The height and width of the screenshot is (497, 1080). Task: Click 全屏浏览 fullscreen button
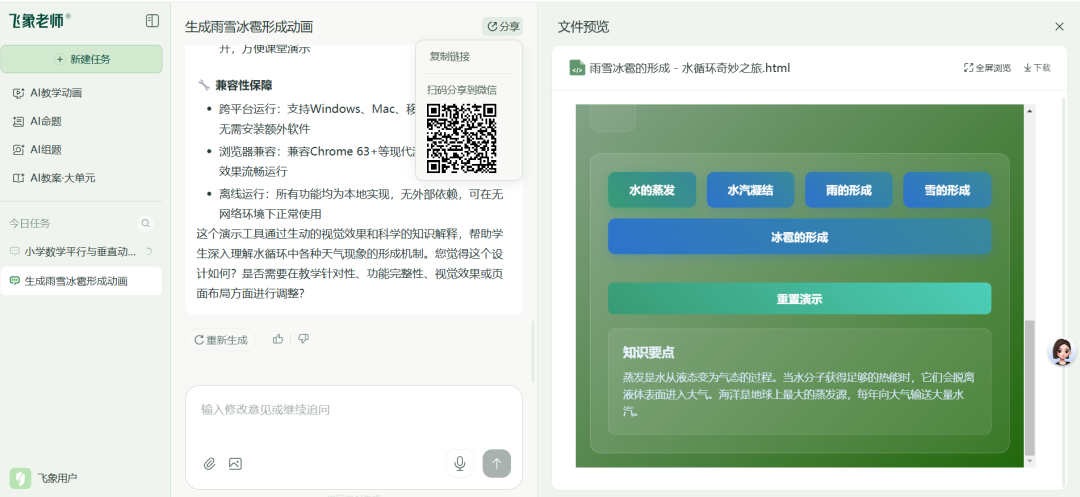coord(987,67)
